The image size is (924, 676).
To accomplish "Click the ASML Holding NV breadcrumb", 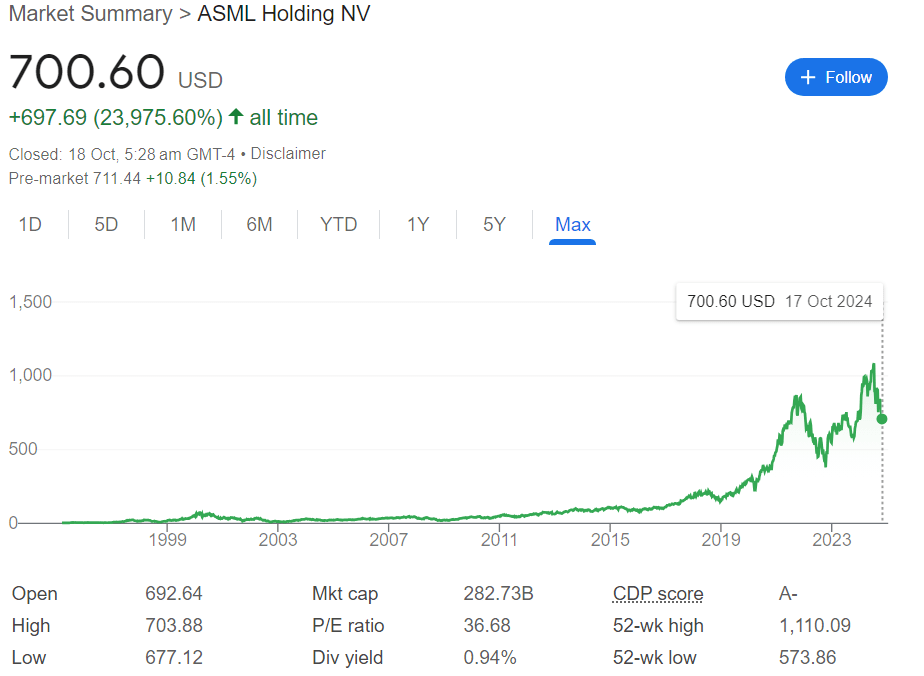I will point(283,14).
